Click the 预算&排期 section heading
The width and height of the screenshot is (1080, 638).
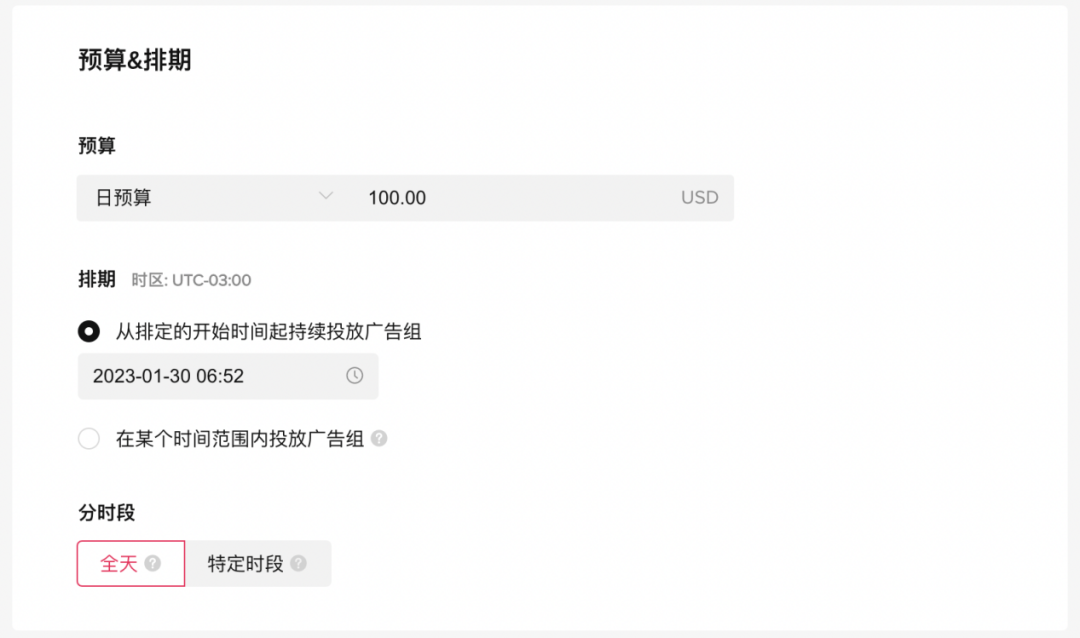134,60
